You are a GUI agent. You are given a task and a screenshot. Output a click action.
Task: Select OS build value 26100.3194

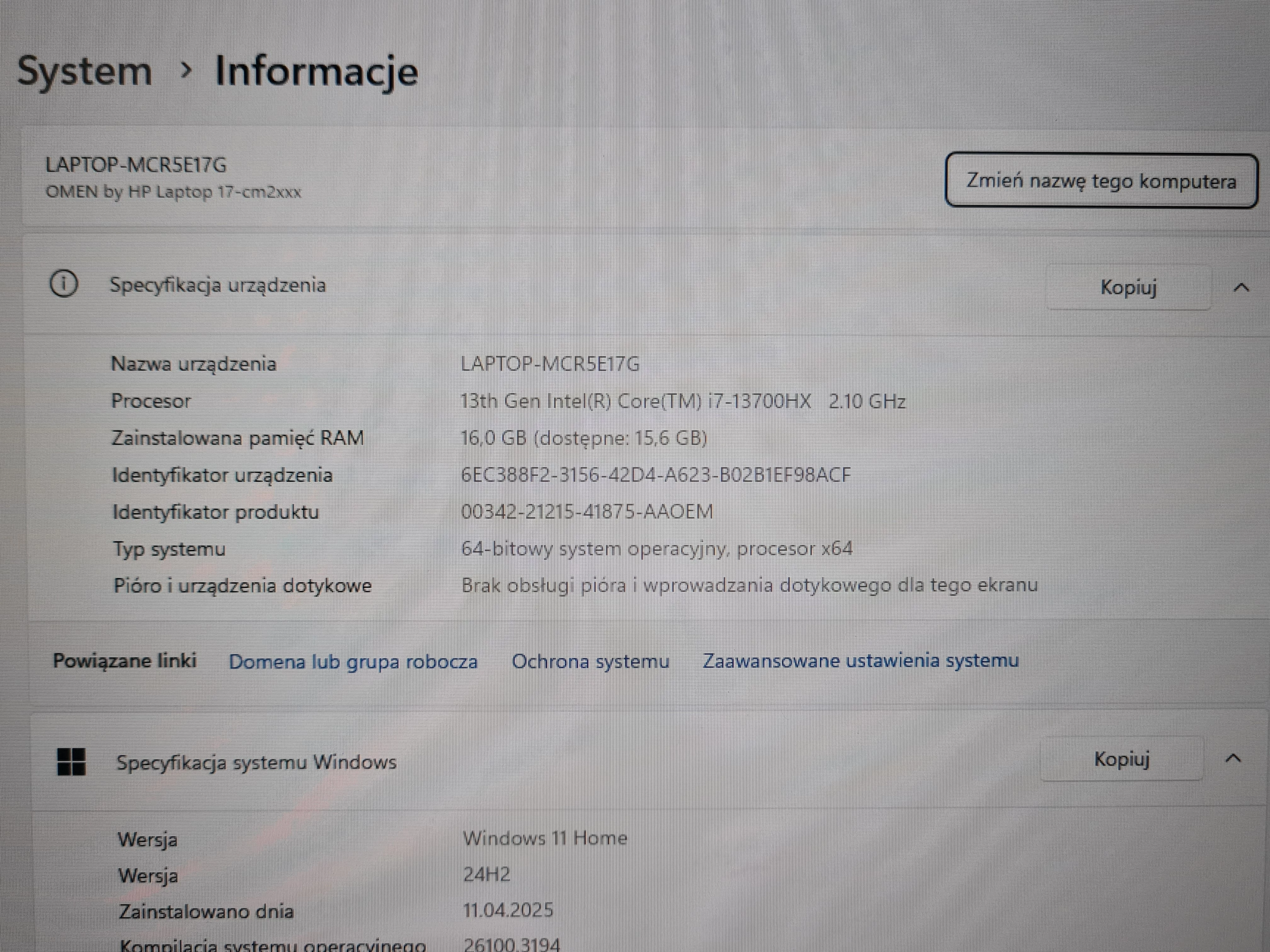(512, 944)
